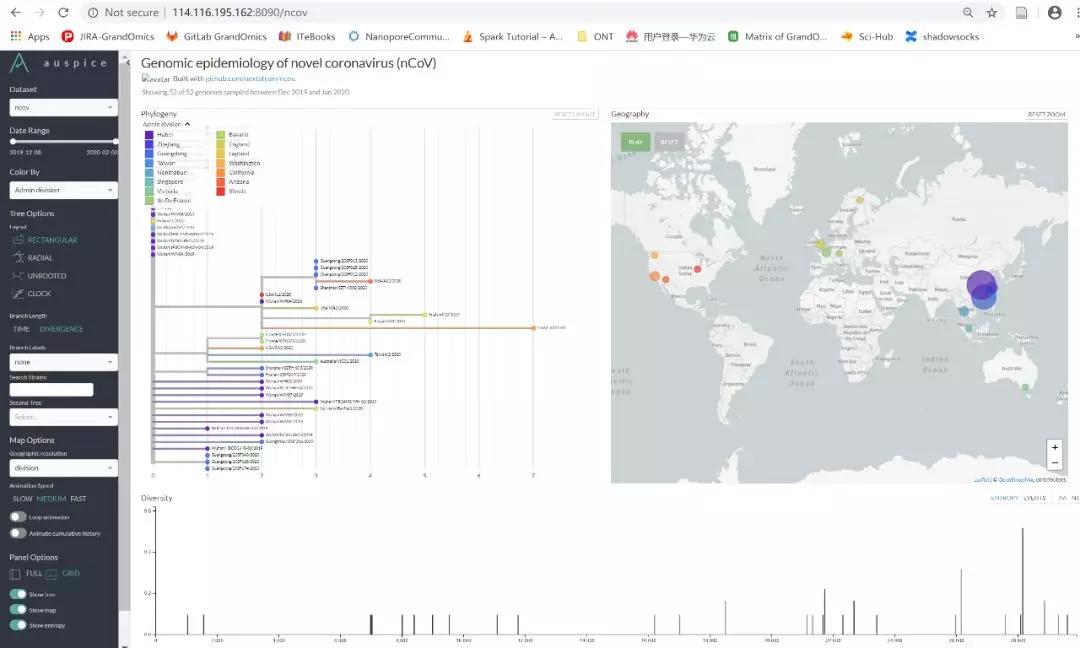The height and width of the screenshot is (648, 1080).
Task: Click the browser address bar URL
Action: 240,12
